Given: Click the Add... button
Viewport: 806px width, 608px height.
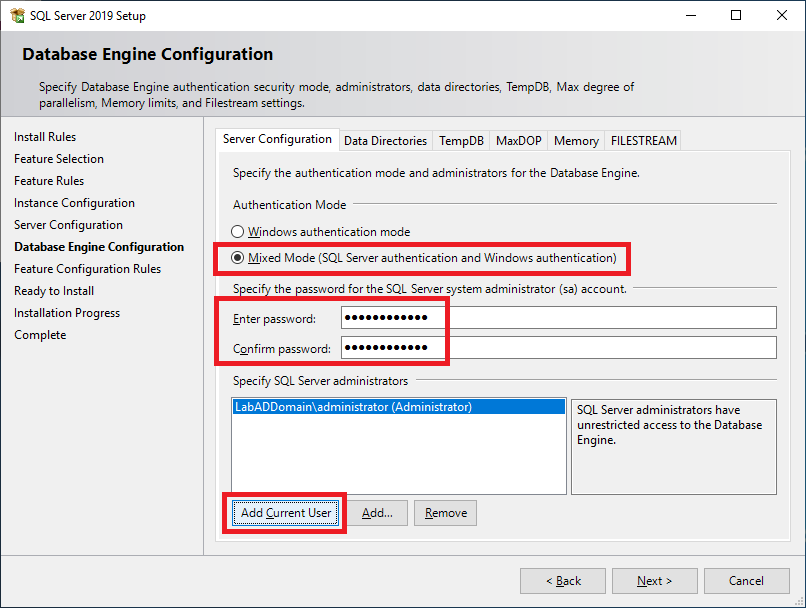Looking at the screenshot, I should tap(377, 513).
